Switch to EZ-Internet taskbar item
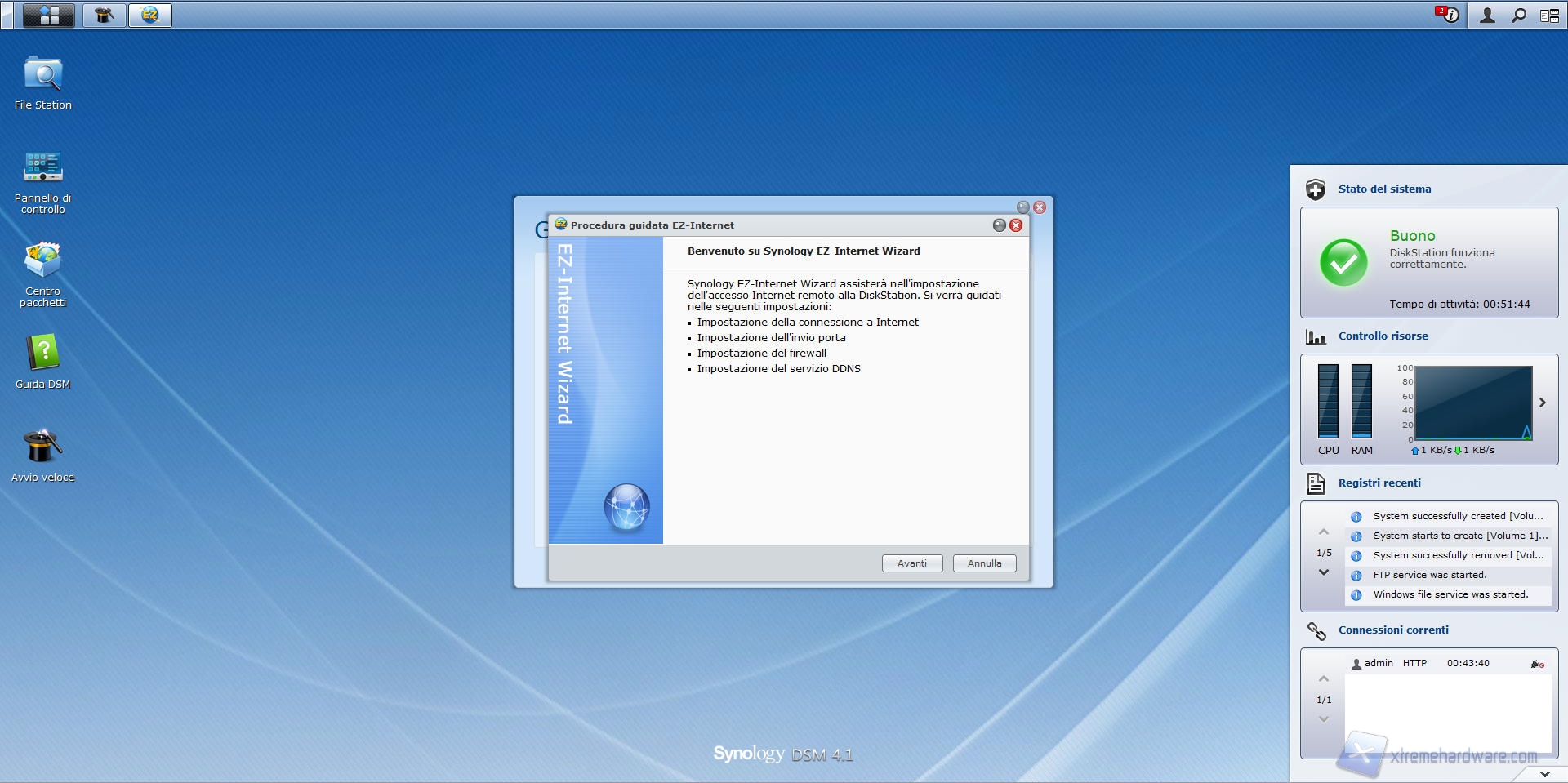 150,15
